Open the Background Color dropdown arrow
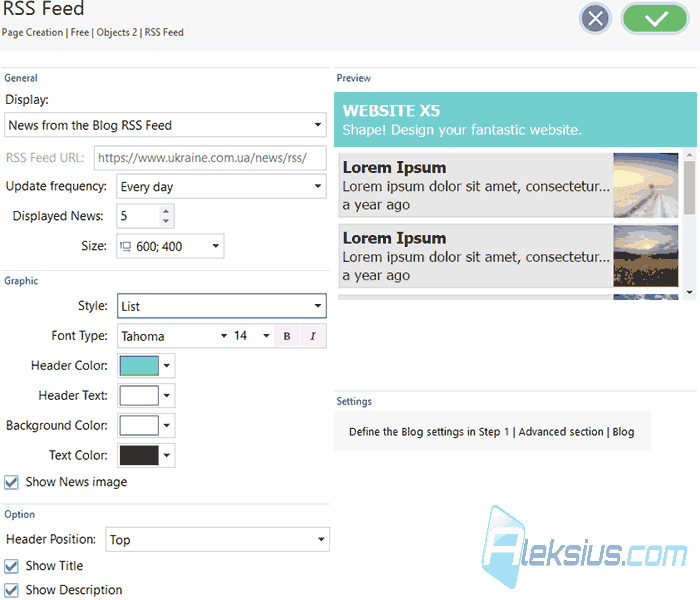 click(167, 425)
